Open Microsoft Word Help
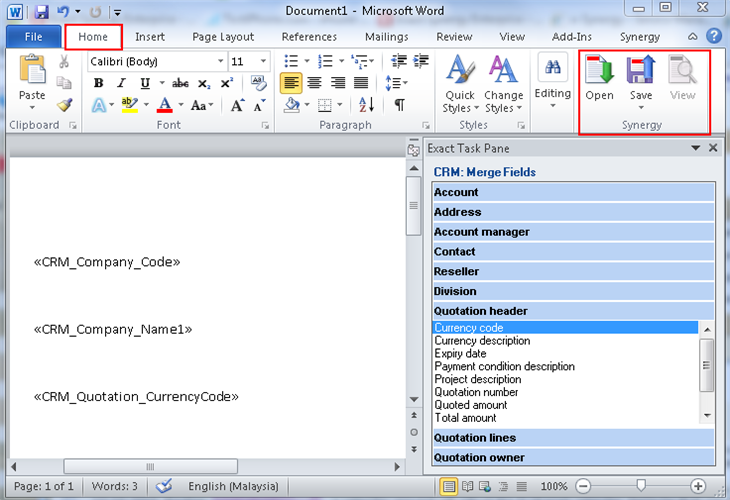This screenshot has width=730, height=500. (x=714, y=36)
